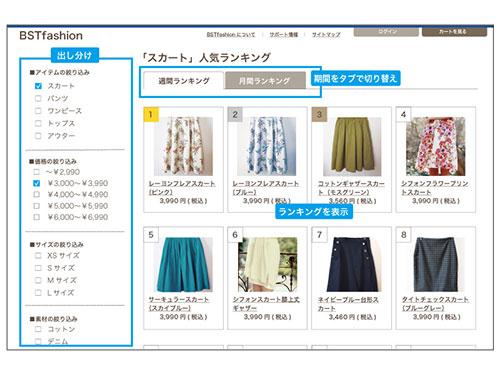Check the パンツ item filter
Viewport: 500px width, 375px height.
(38, 98)
